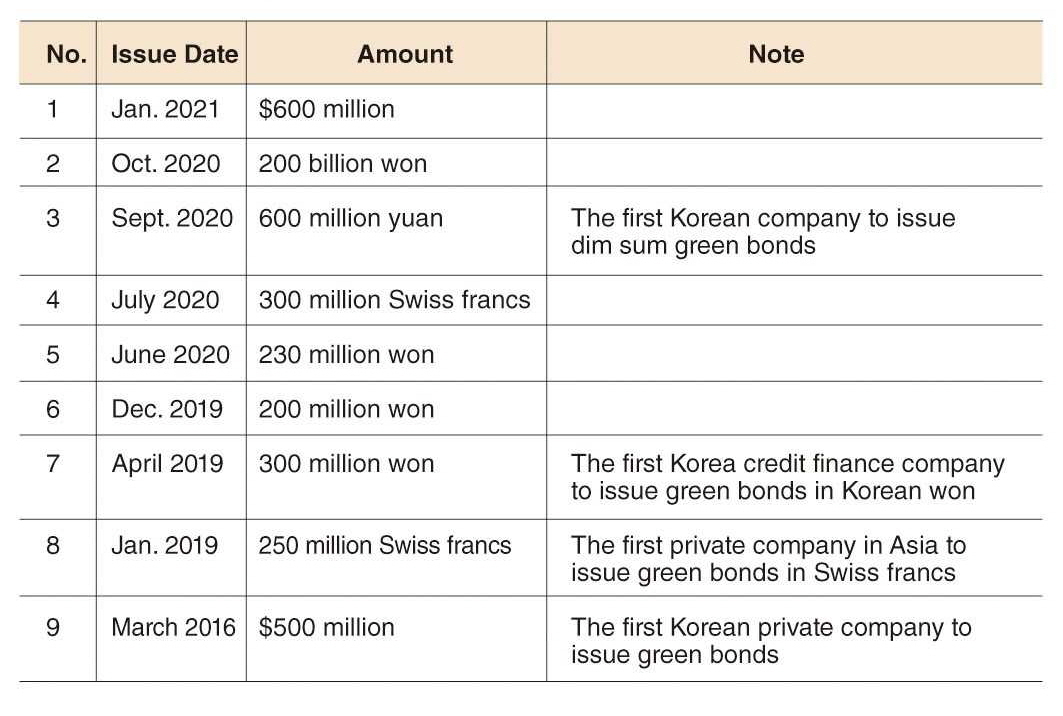Select the Korea credit finance company note
This screenshot has height=716, width=1063.
[787, 477]
